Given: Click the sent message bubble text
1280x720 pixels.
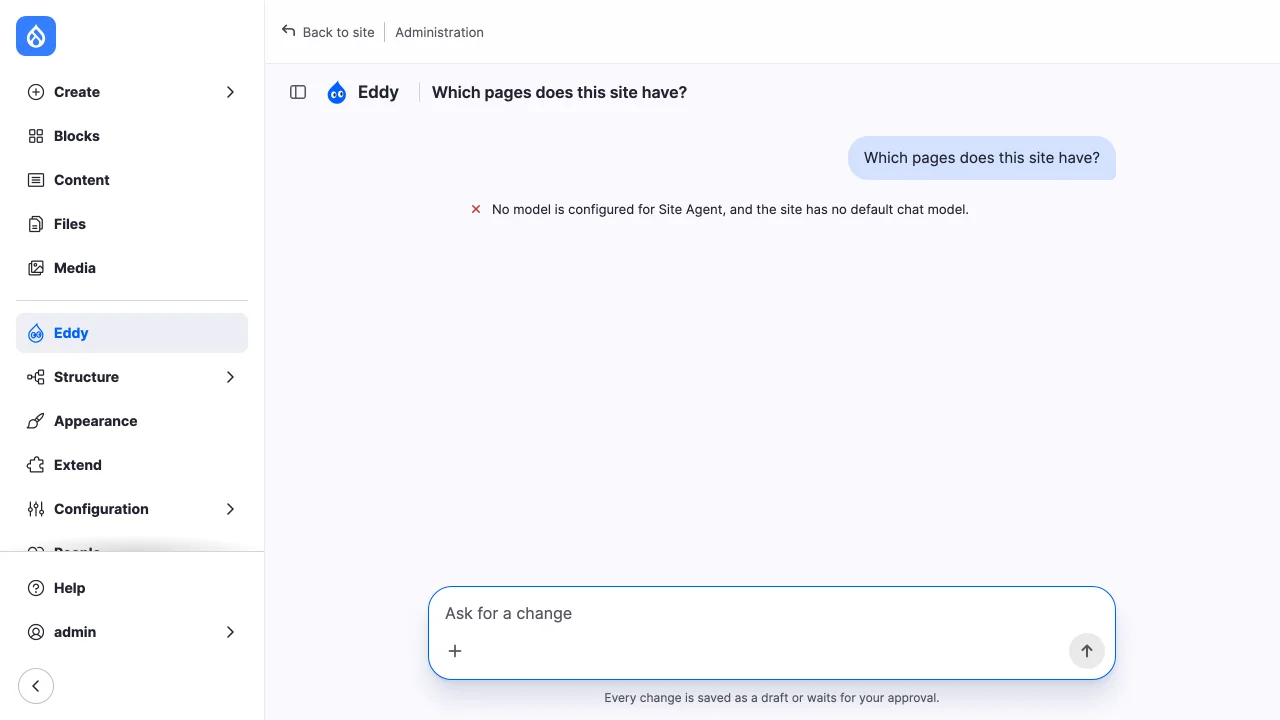Looking at the screenshot, I should pyautogui.click(x=982, y=158).
